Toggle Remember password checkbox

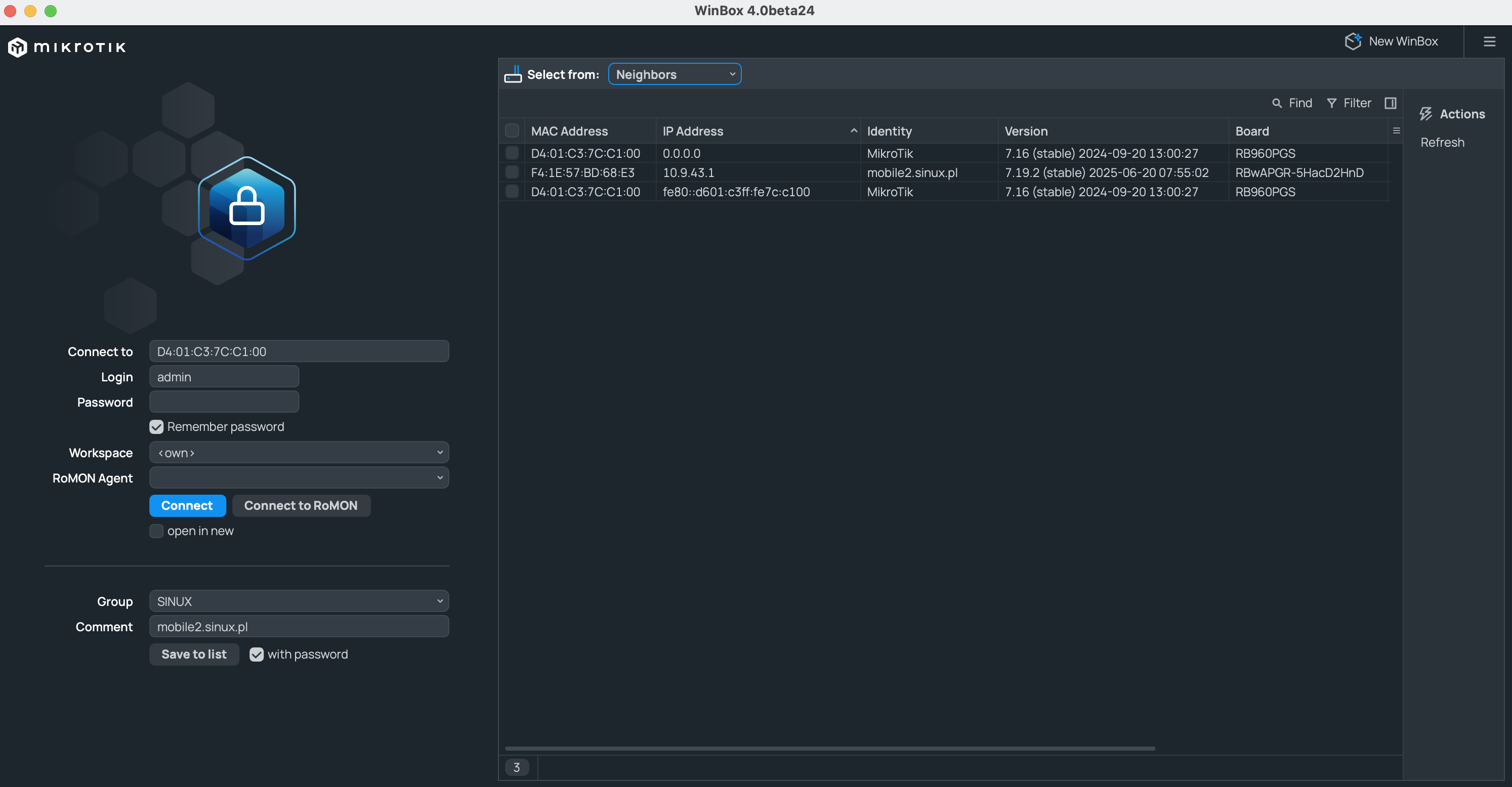[156, 427]
